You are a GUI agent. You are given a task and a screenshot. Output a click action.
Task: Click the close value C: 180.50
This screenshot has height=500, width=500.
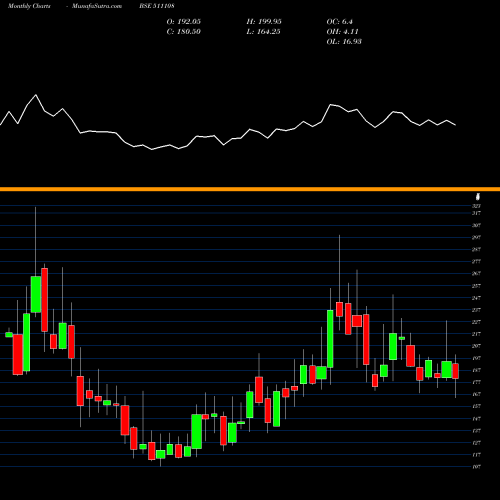pyautogui.click(x=183, y=32)
